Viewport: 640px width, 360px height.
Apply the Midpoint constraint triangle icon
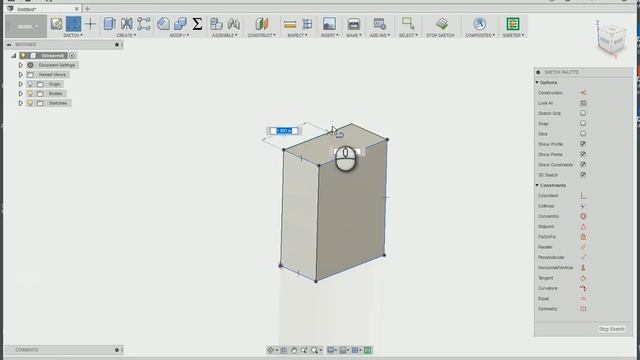click(x=583, y=226)
